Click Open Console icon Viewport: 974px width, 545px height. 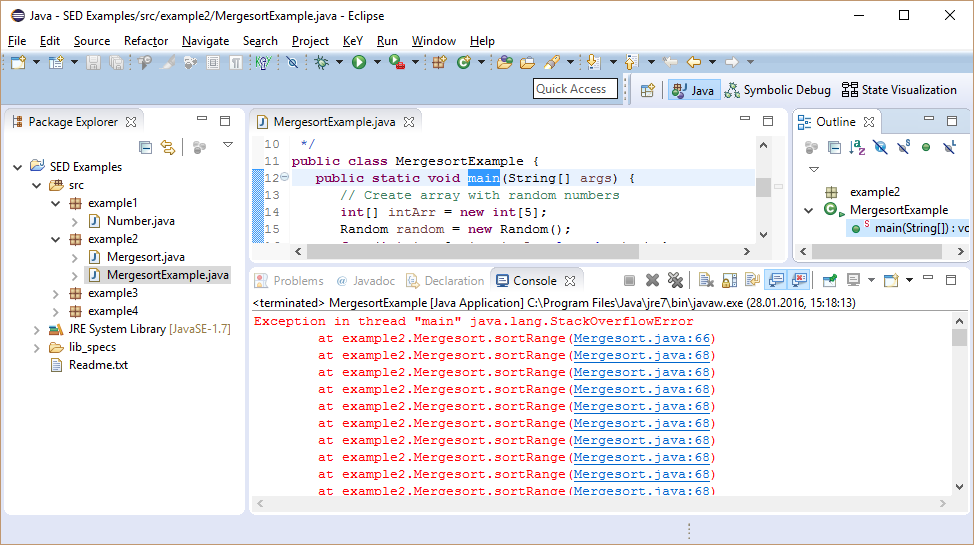coord(891,281)
